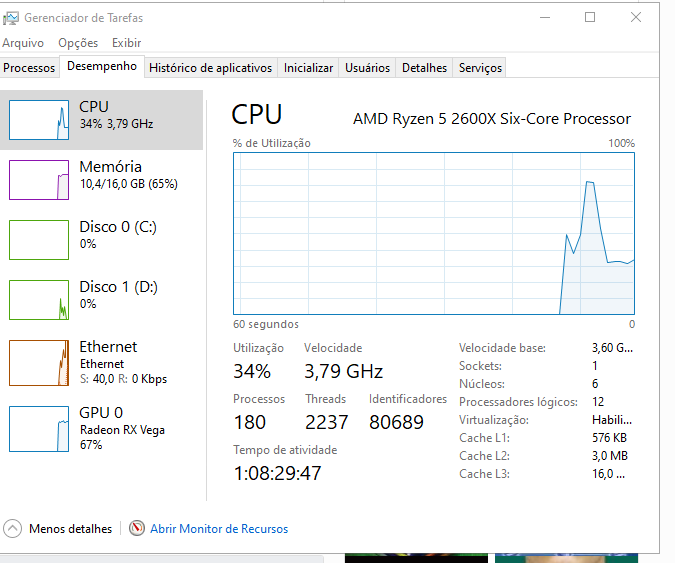Click the 3,79 GHz Velocidade value

tap(344, 371)
